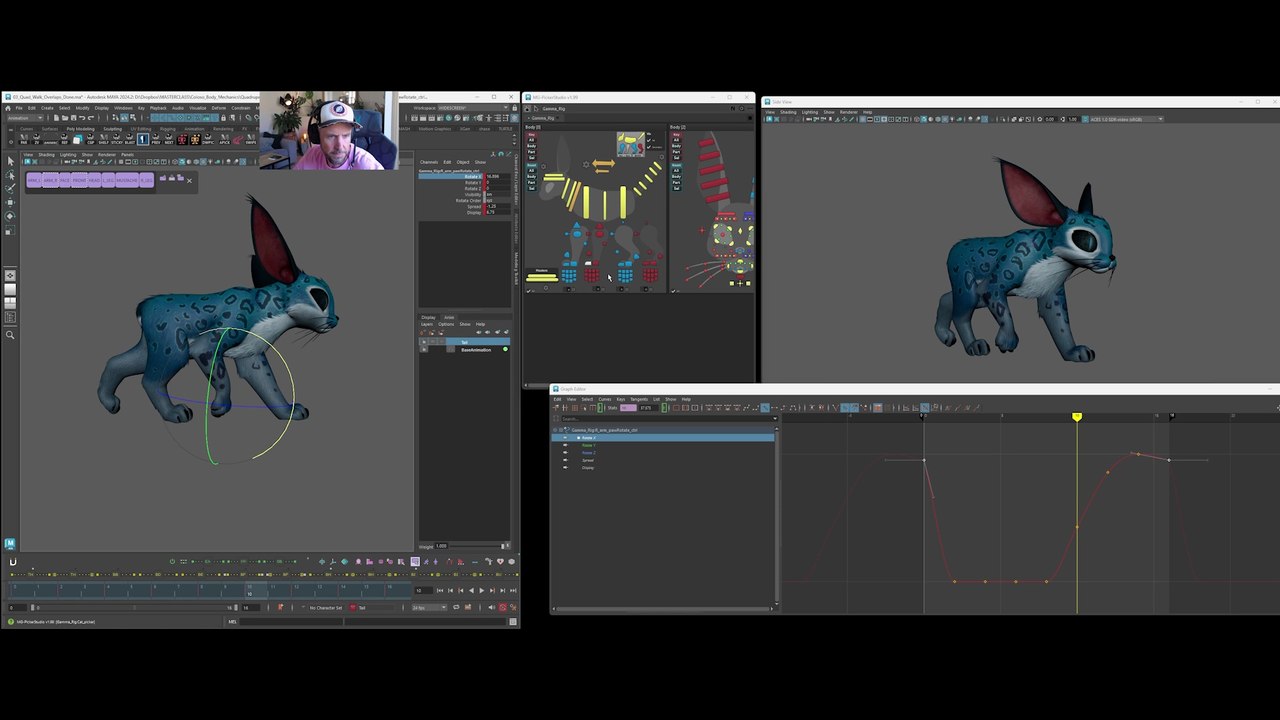Activate the Rotate tool in toolbox
This screenshot has height=720, width=1280.
point(10,216)
